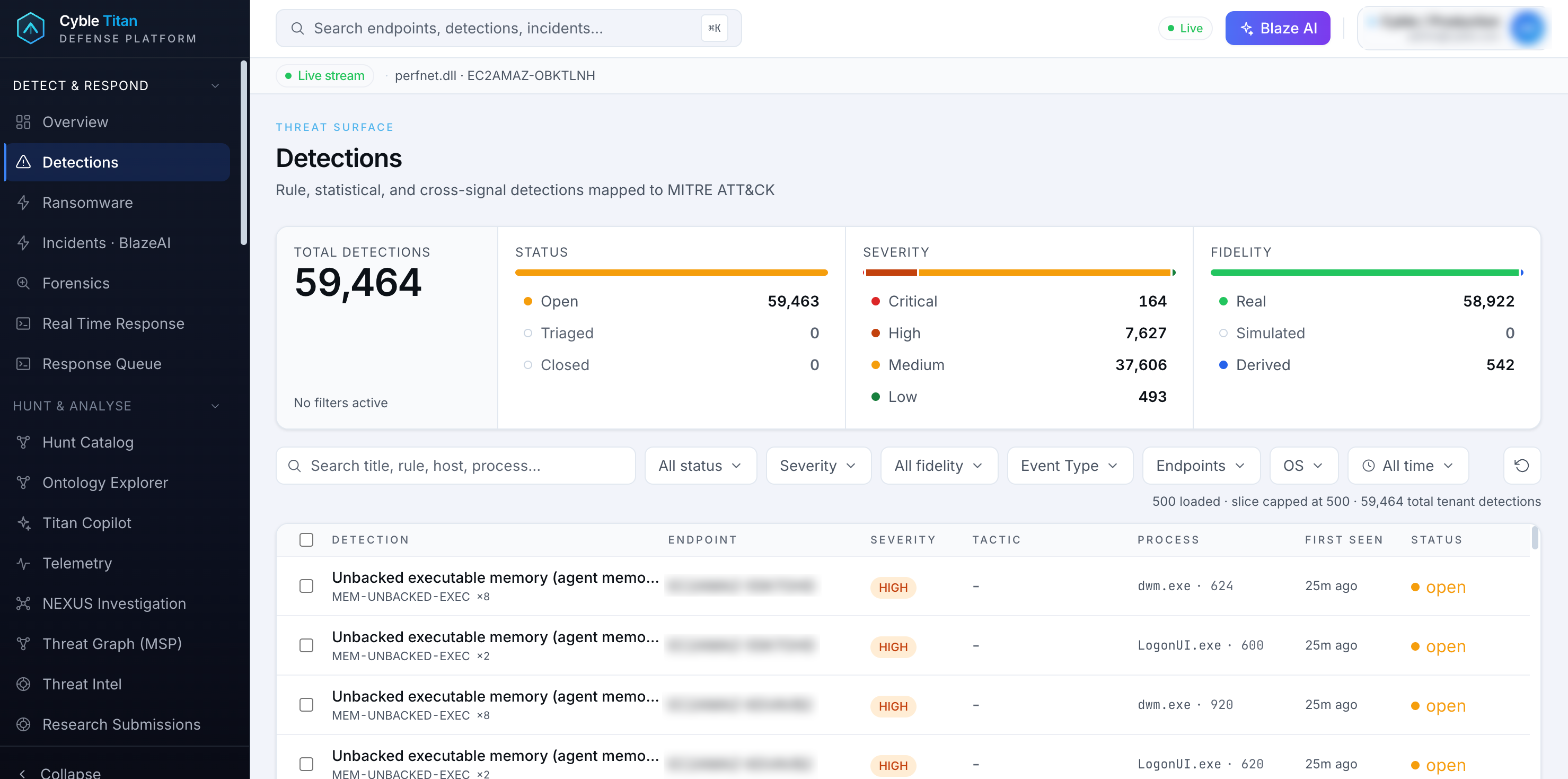Click the Ontology Explorer icon

pyautogui.click(x=23, y=483)
